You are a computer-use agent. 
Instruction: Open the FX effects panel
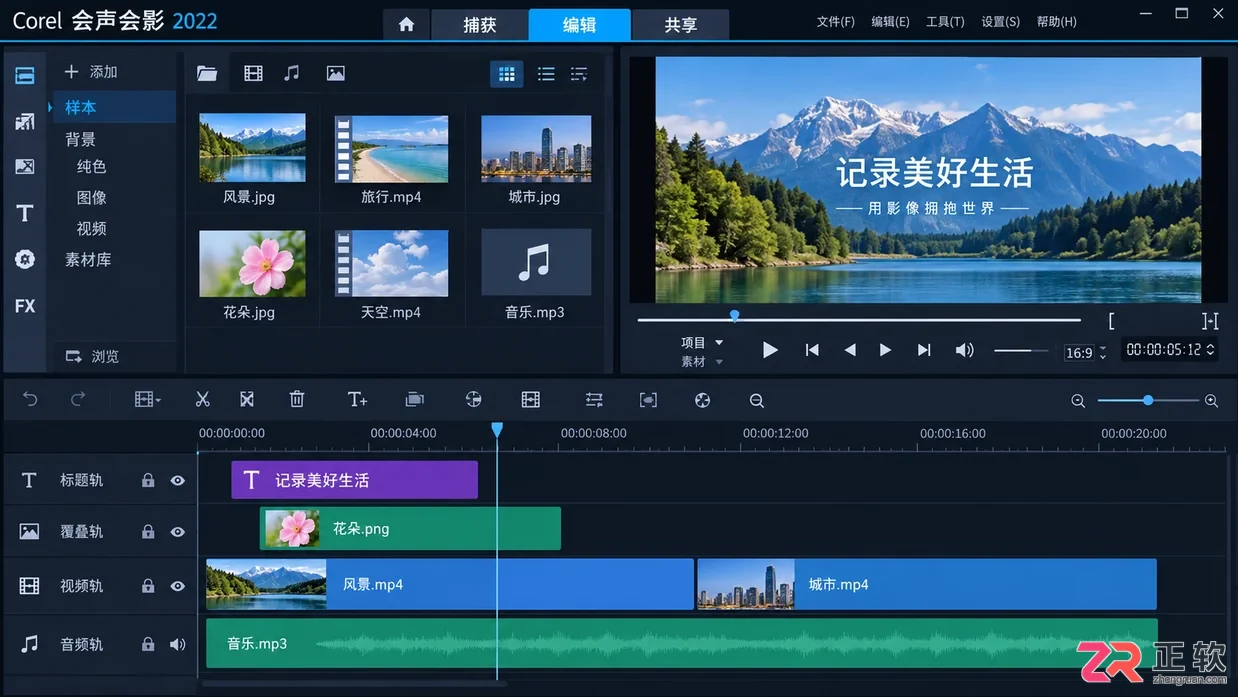click(25, 306)
